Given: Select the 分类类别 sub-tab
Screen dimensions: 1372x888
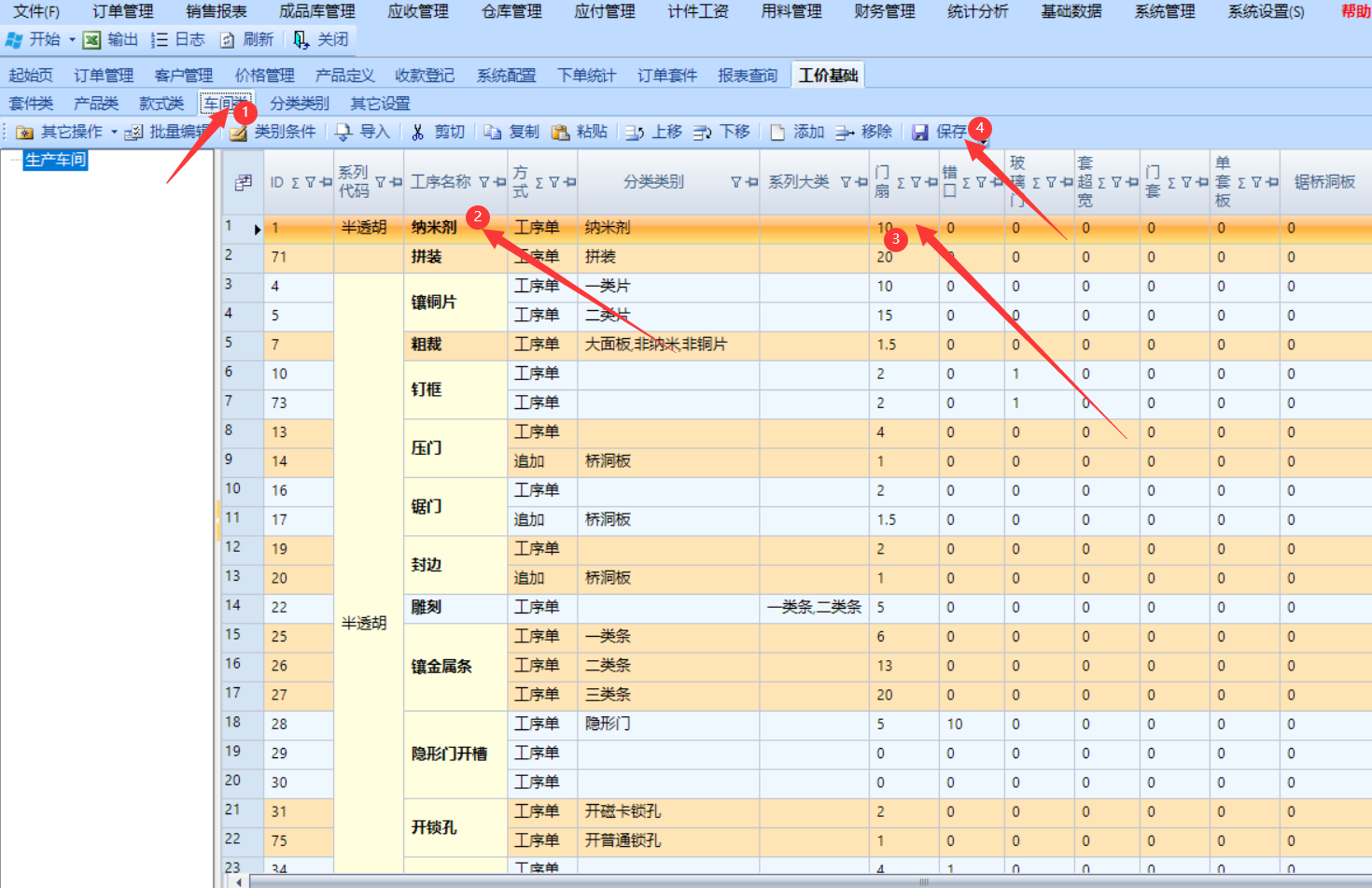Looking at the screenshot, I should [x=300, y=104].
